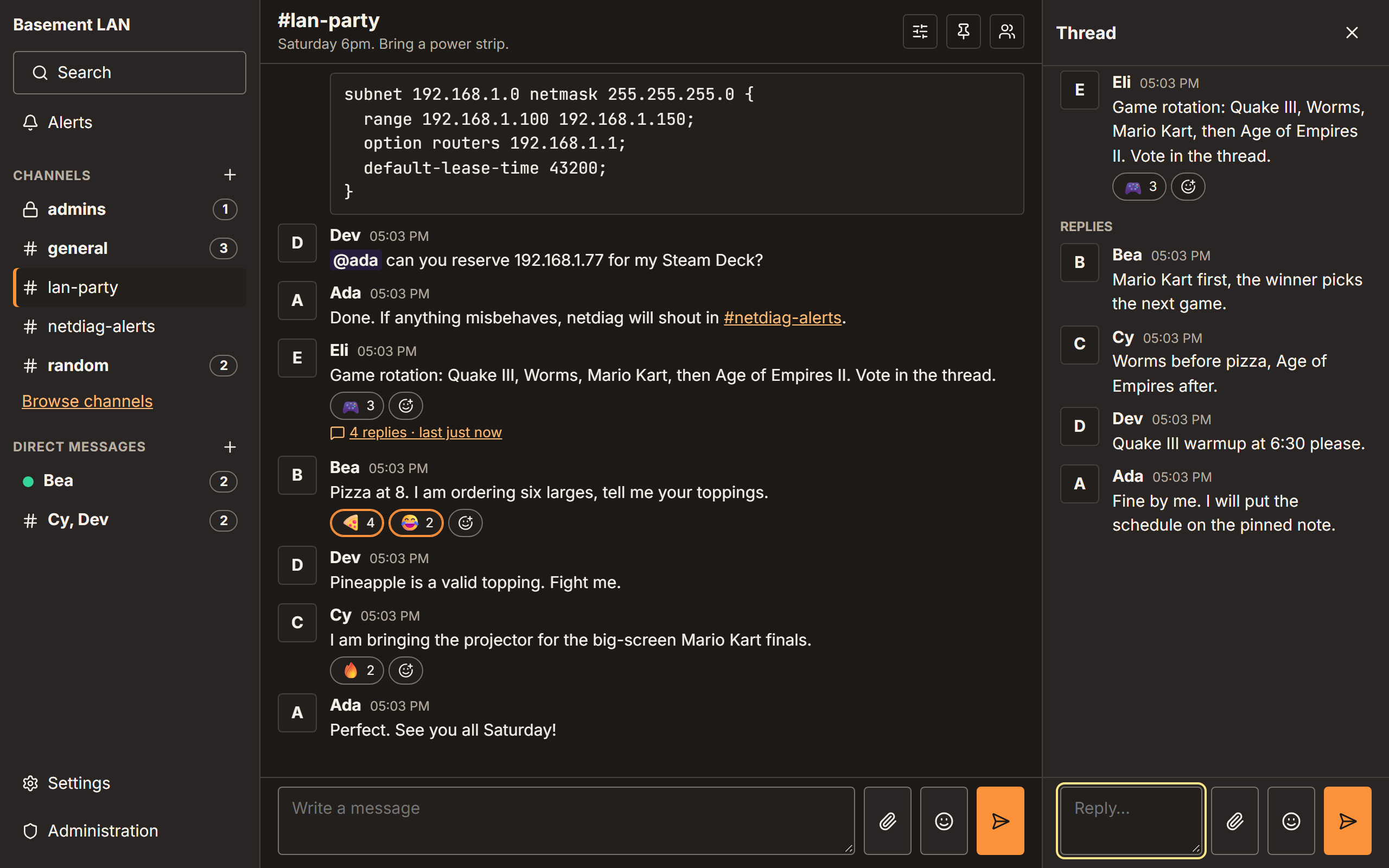Click Dev's avatar on the Pineapple message
Viewport: 1389px width, 868px height.
coord(297,565)
